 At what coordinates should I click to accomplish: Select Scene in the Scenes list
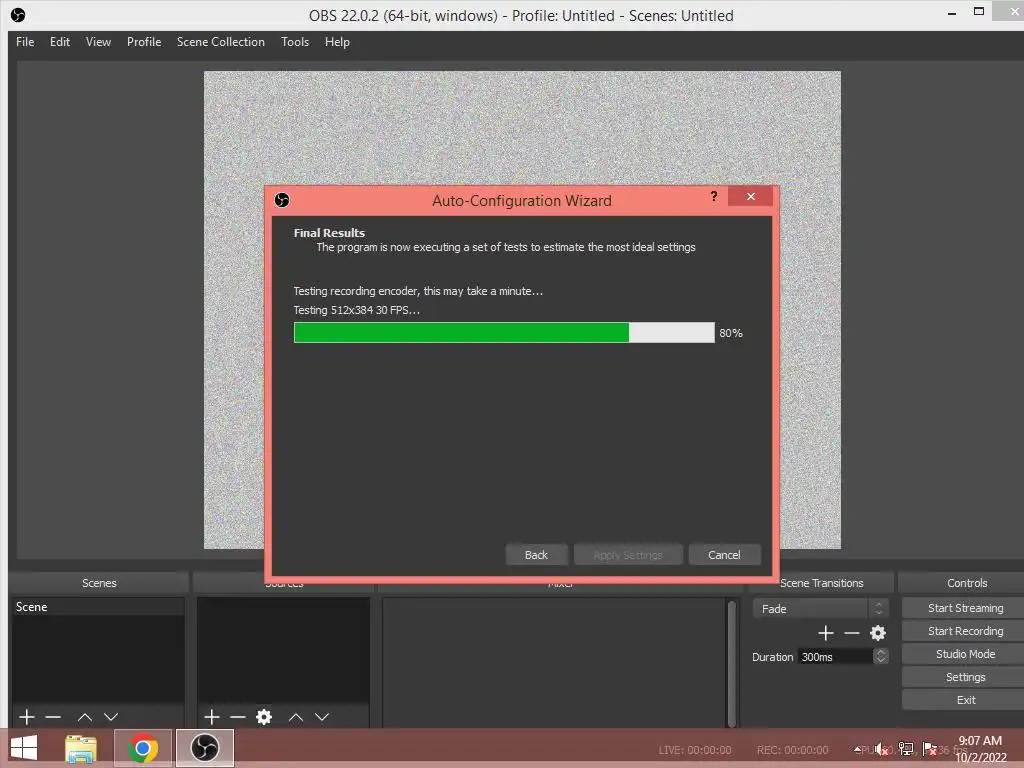[98, 607]
